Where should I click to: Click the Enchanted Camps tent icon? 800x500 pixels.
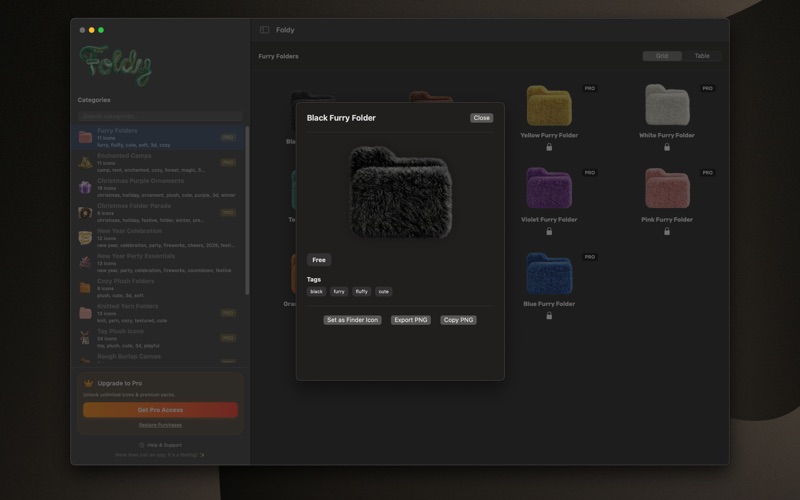click(x=85, y=162)
